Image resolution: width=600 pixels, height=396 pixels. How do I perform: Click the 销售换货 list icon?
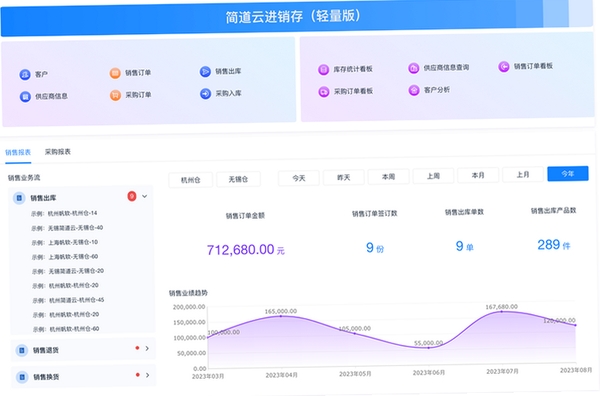click(22, 377)
